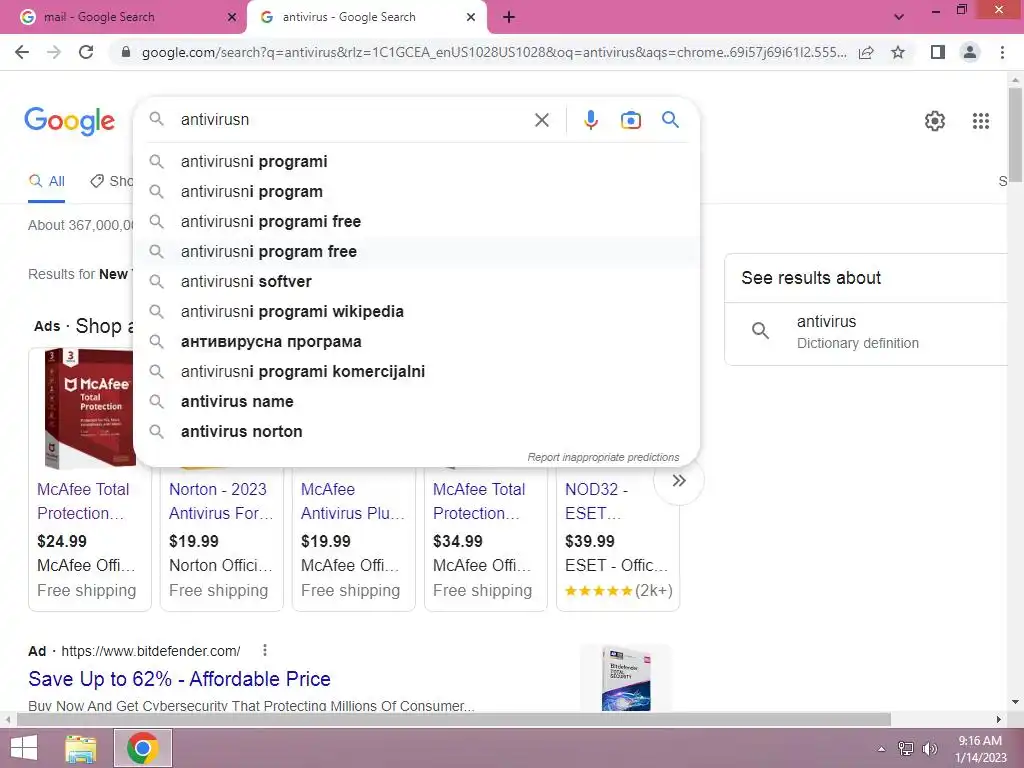
Task: Choose suggestion antivirusni programi free
Action: (x=416, y=221)
